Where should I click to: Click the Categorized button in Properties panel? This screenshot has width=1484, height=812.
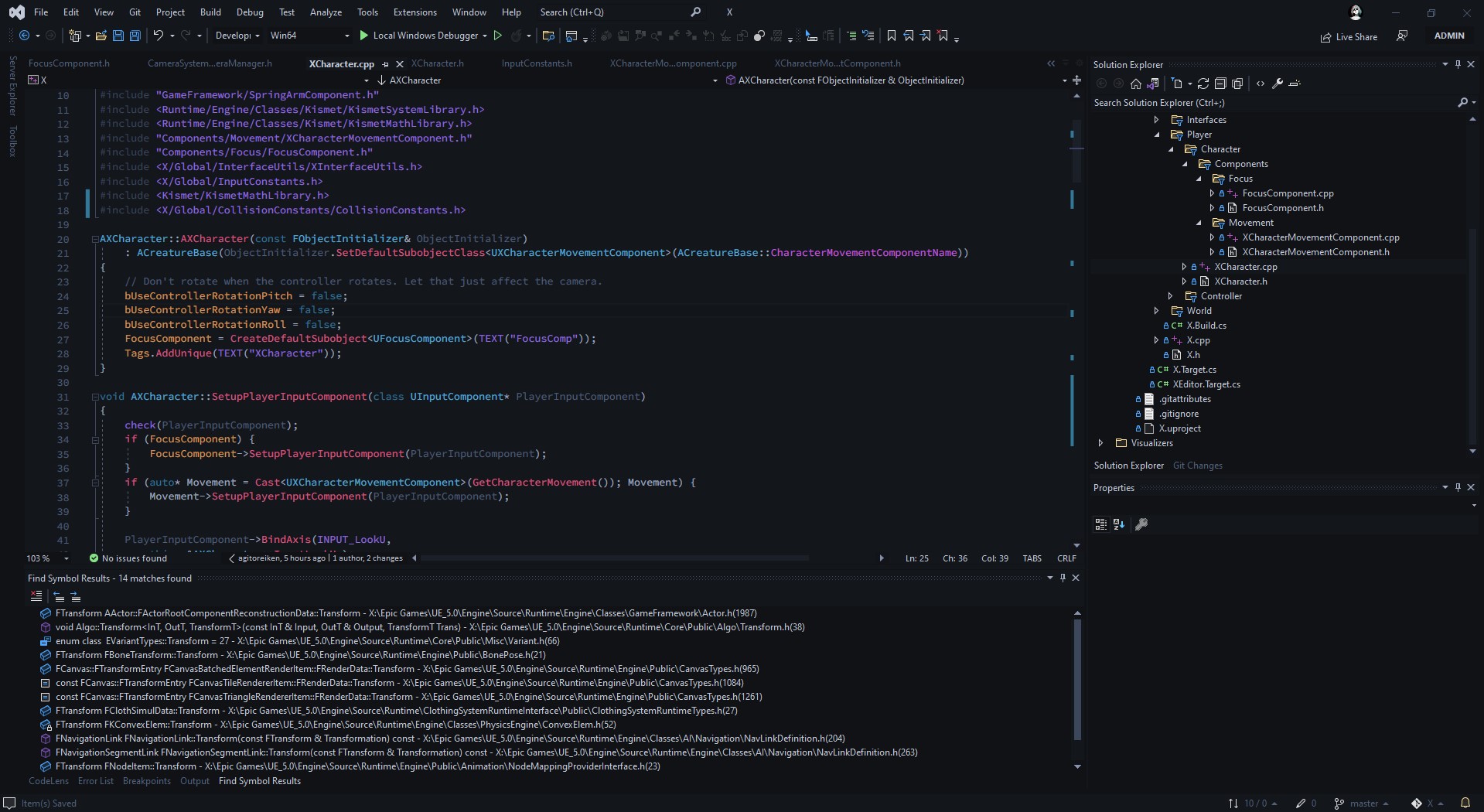click(x=1101, y=524)
